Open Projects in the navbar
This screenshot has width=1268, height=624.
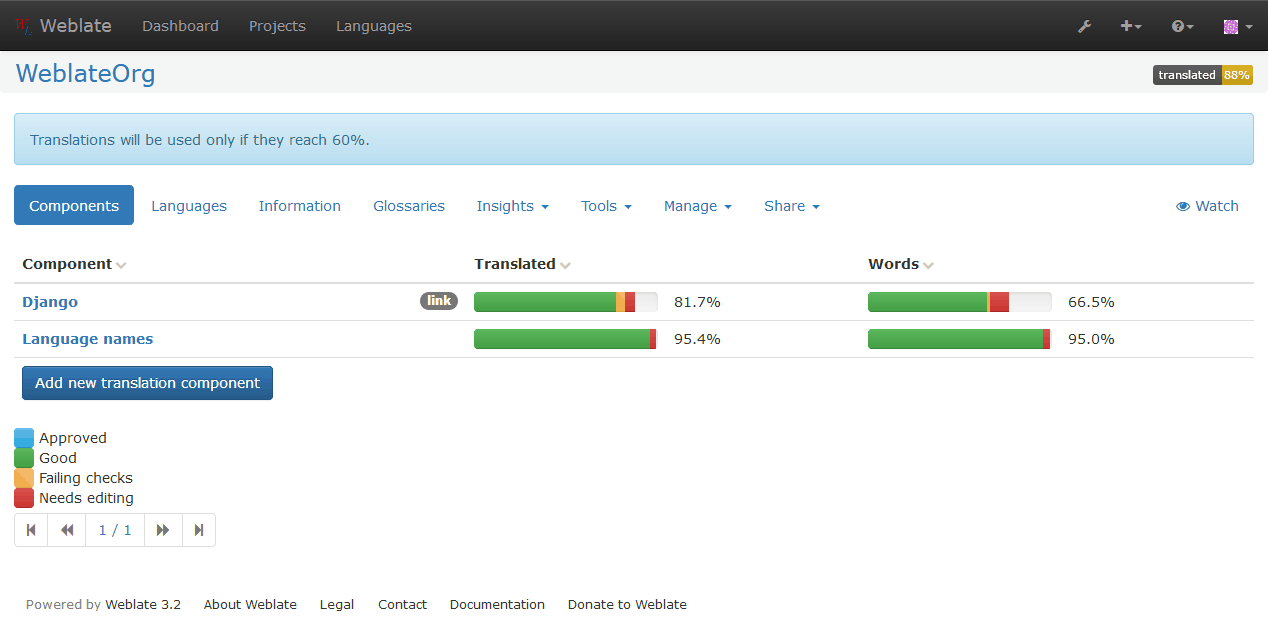pos(277,26)
